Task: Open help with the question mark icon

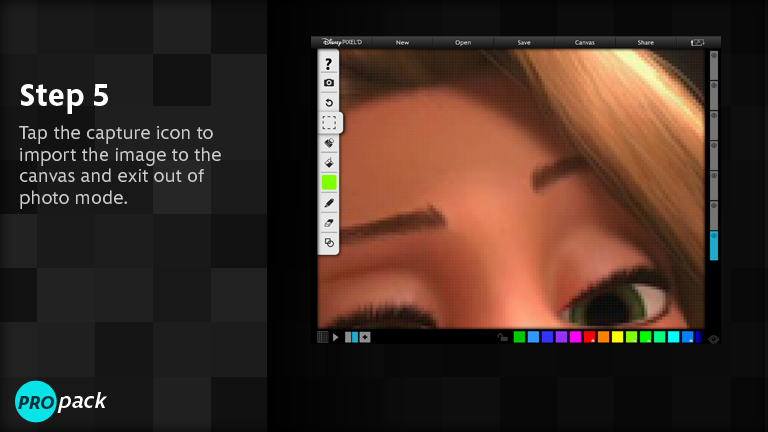Action: 329,64
